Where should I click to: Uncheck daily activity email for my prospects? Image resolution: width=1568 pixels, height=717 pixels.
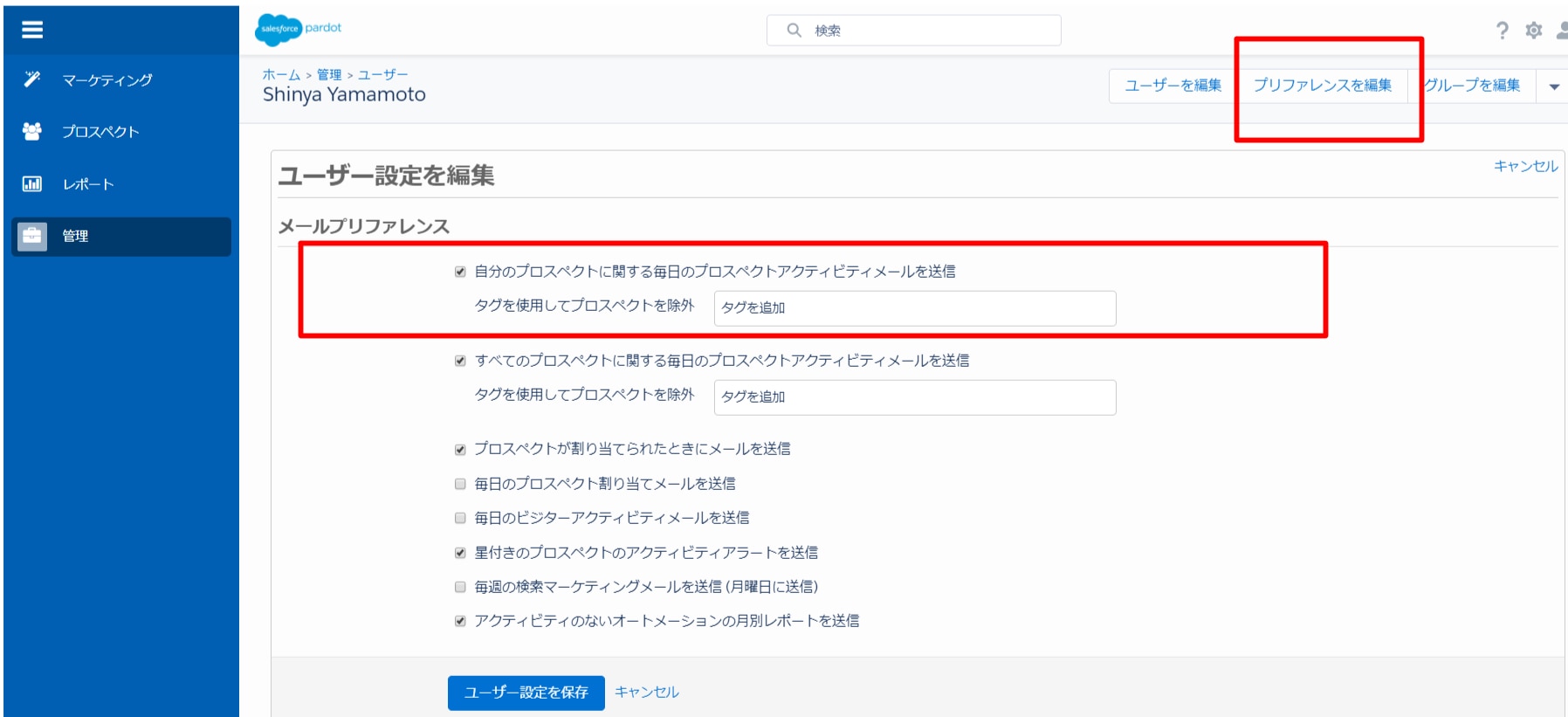[460, 272]
